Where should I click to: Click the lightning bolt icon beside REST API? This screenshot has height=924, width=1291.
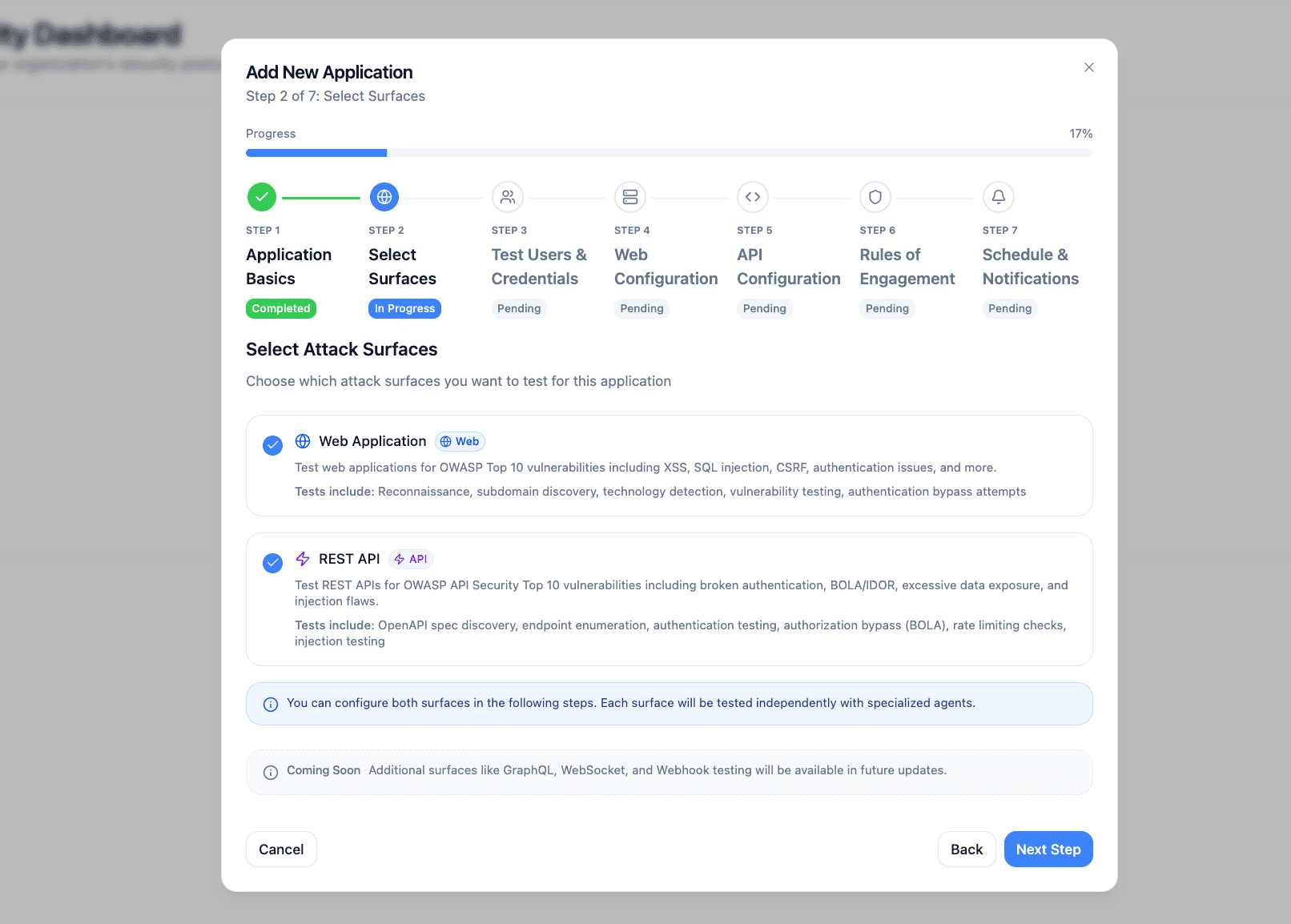303,559
